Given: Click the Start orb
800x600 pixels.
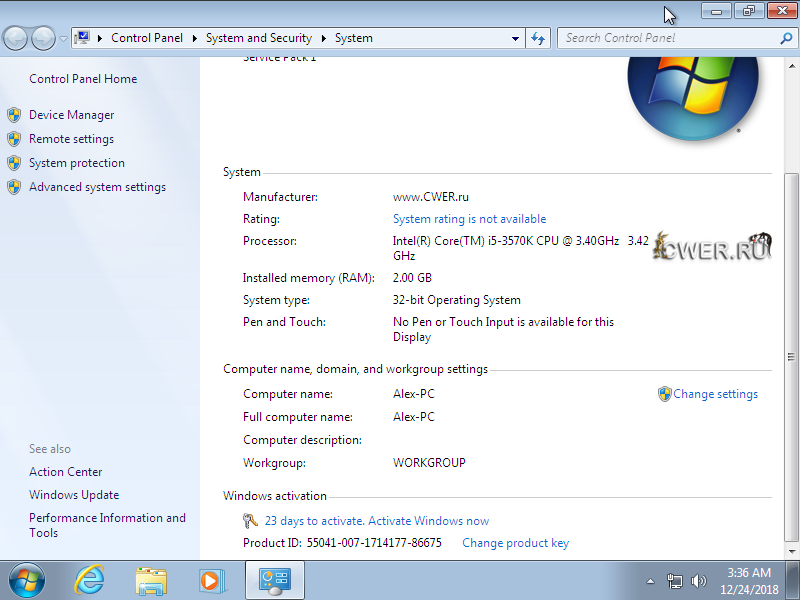Looking at the screenshot, I should point(25,580).
